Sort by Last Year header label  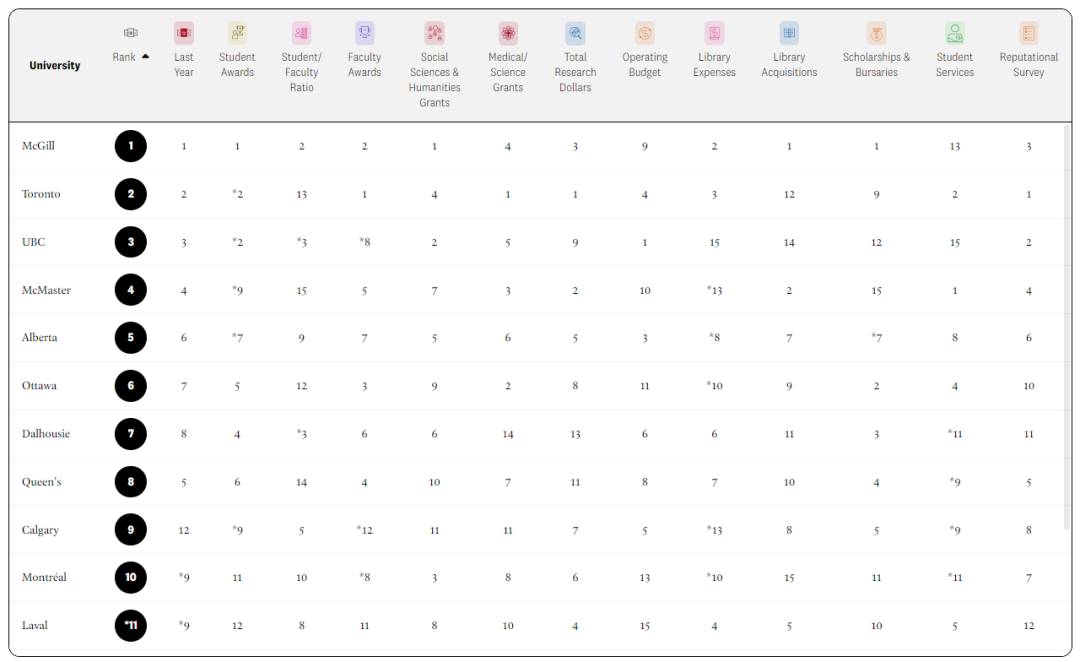coord(183,65)
